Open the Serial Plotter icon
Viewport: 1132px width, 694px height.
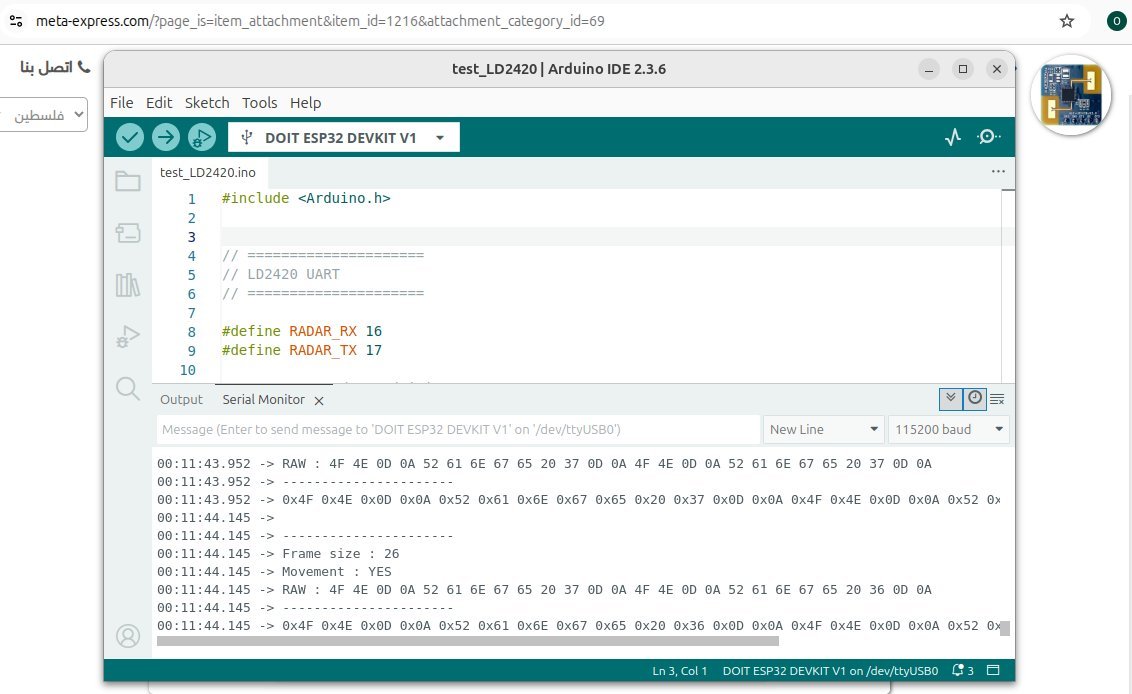953,137
